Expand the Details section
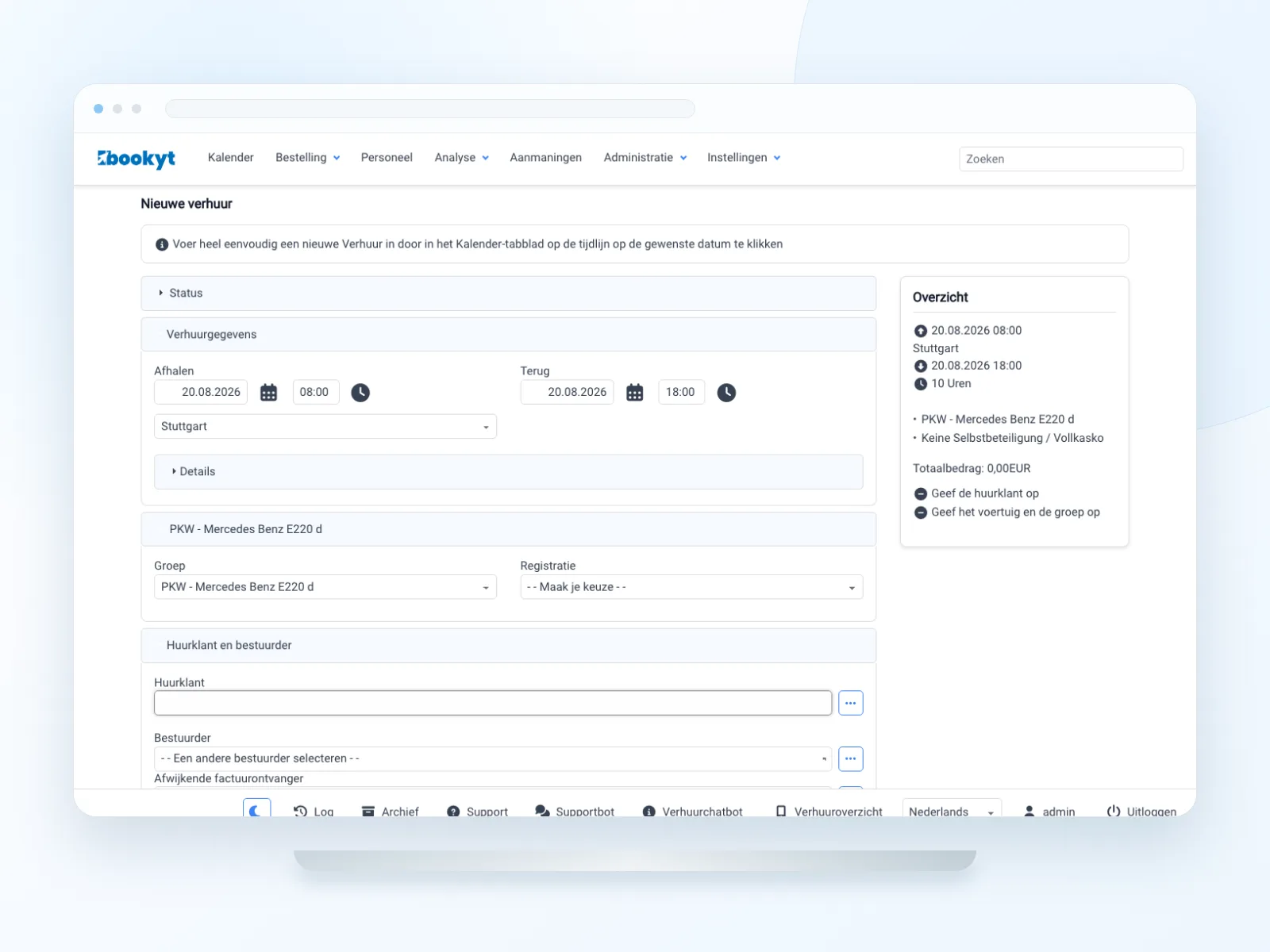Screen dimensions: 1270x952 point(509,472)
